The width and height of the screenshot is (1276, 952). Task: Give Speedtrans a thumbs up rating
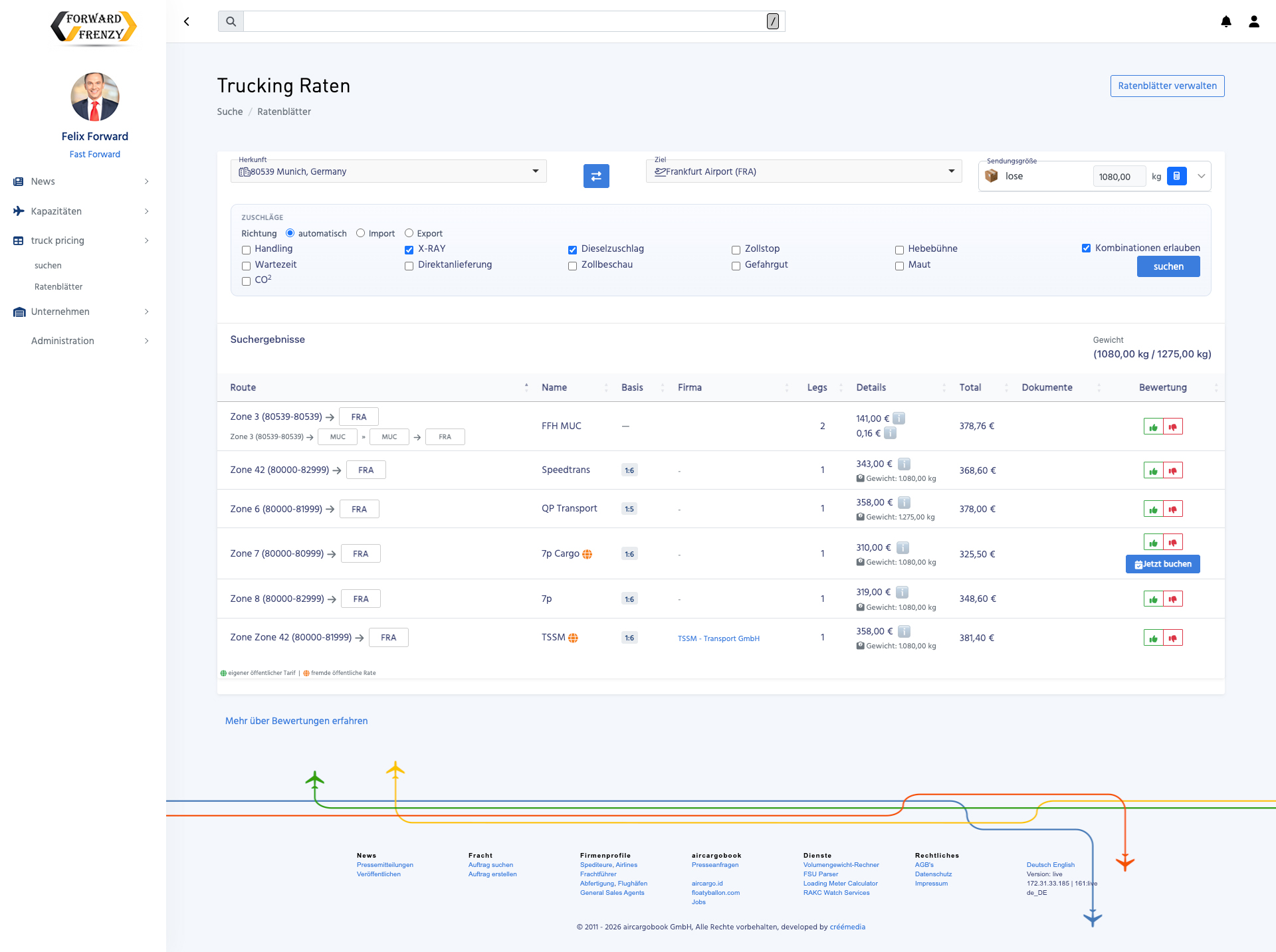tap(1153, 471)
